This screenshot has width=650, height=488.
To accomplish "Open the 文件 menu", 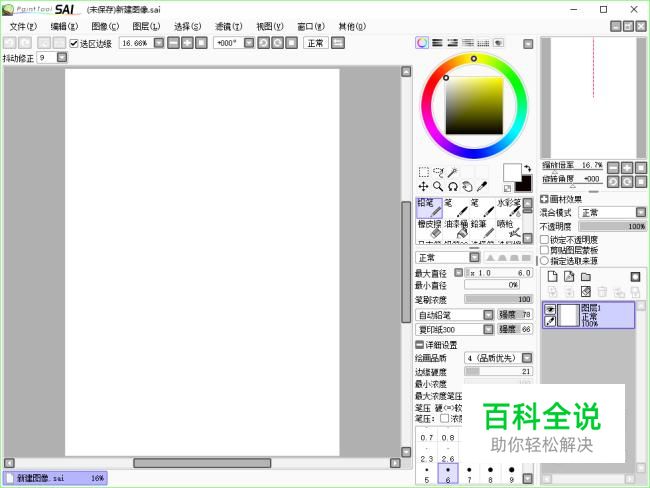I will point(23,27).
